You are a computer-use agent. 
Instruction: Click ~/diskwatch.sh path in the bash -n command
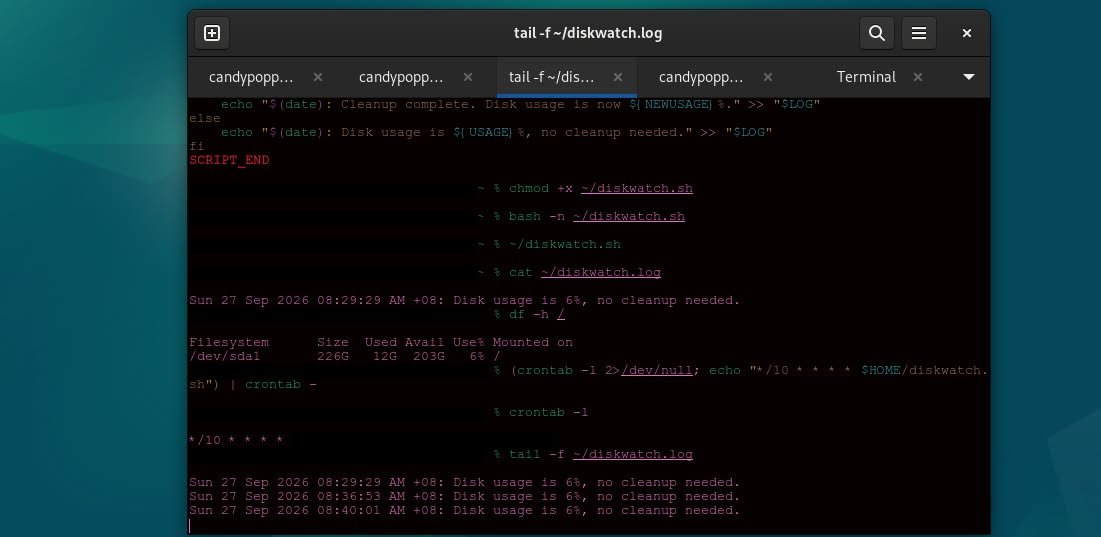[x=628, y=216]
